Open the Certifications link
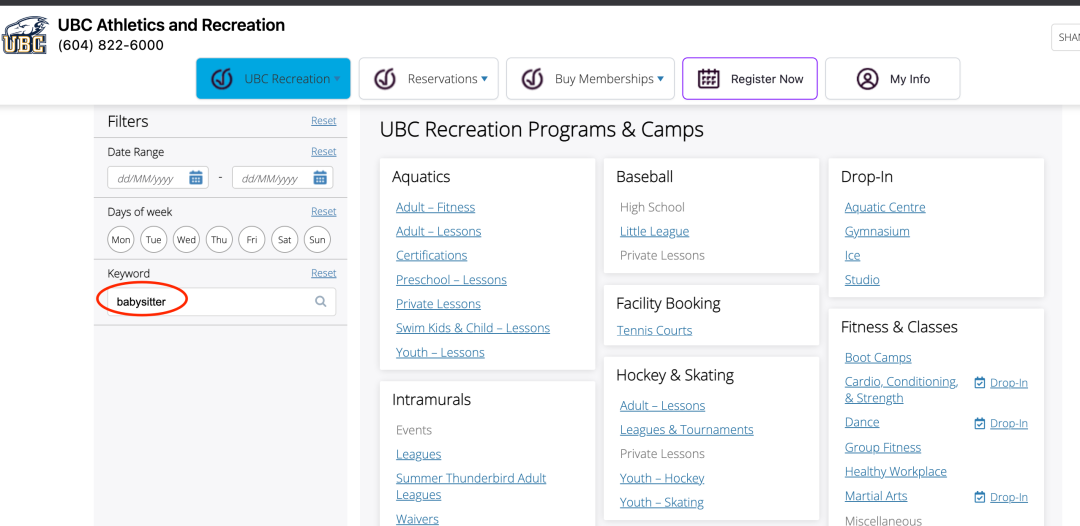Image resolution: width=1080 pixels, height=526 pixels. point(431,255)
